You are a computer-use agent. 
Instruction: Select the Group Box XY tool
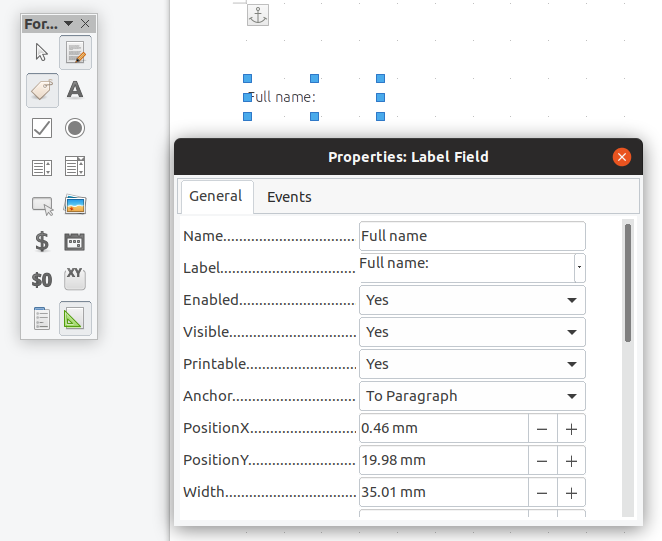(x=75, y=279)
